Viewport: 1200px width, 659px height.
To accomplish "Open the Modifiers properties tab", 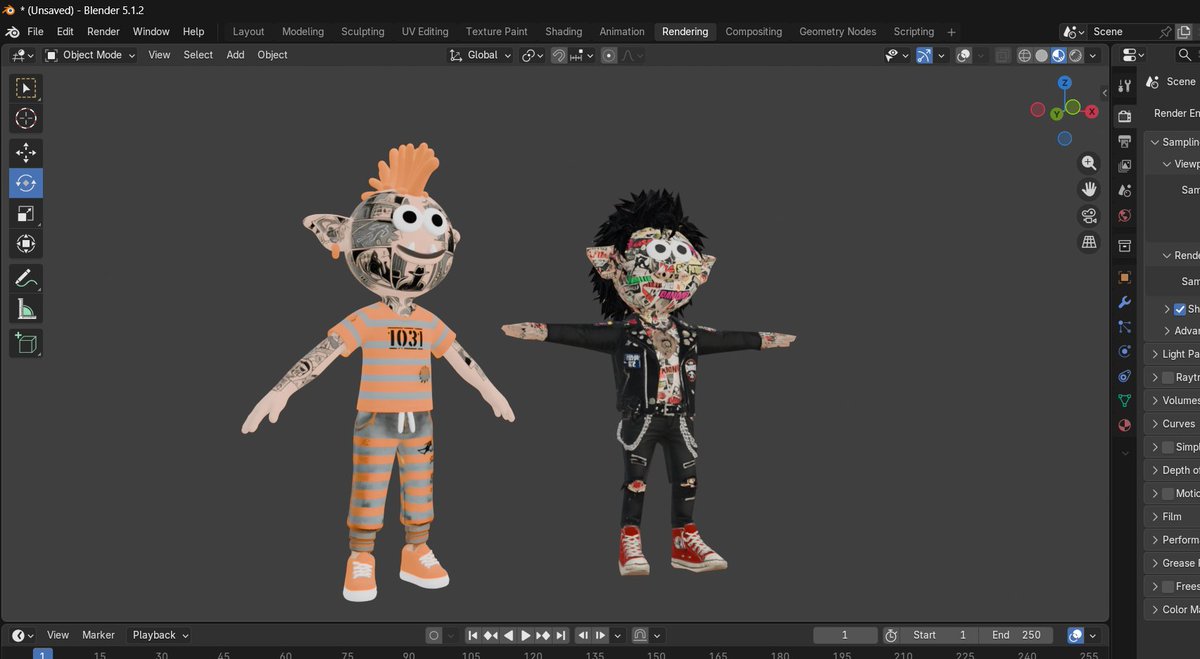I will (x=1125, y=302).
